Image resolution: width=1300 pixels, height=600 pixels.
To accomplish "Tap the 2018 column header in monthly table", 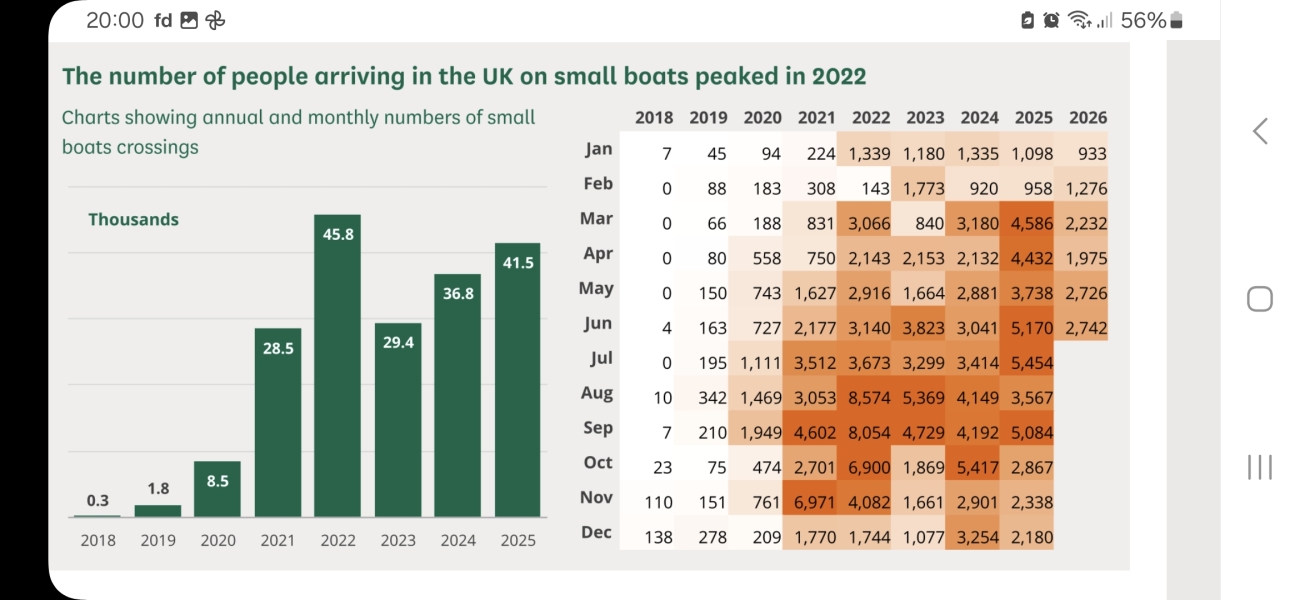I will tap(654, 117).
